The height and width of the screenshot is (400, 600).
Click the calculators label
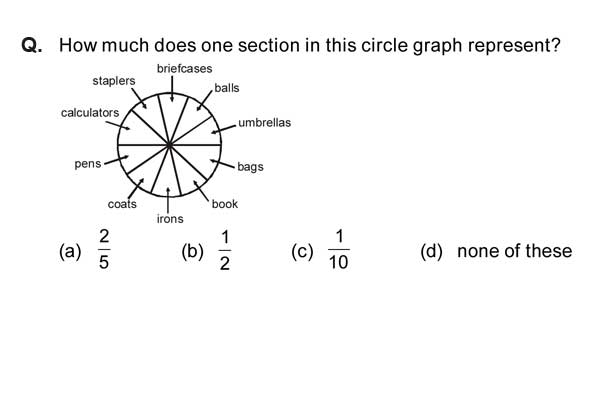click(x=90, y=113)
